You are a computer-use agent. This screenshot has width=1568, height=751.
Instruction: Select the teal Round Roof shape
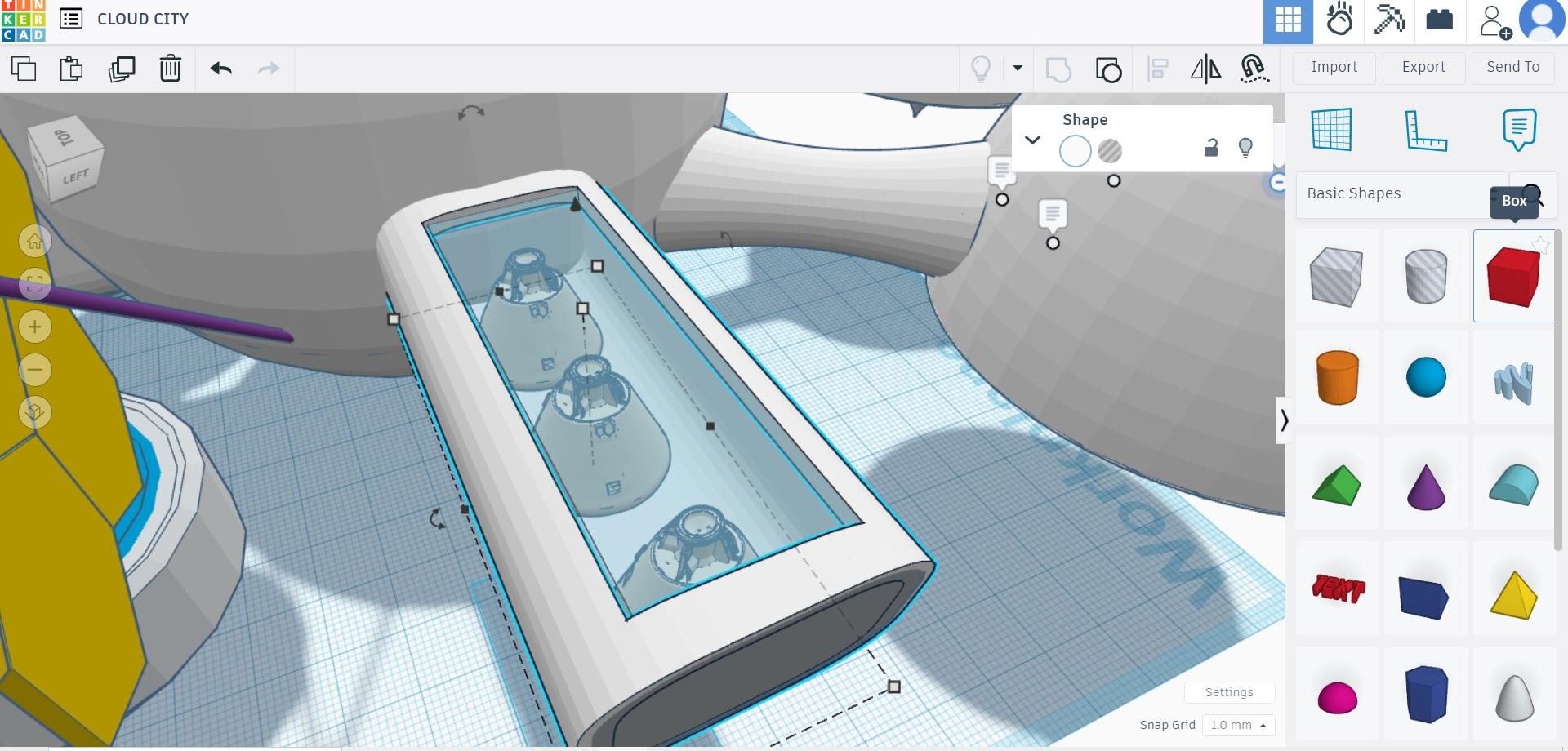1513,485
